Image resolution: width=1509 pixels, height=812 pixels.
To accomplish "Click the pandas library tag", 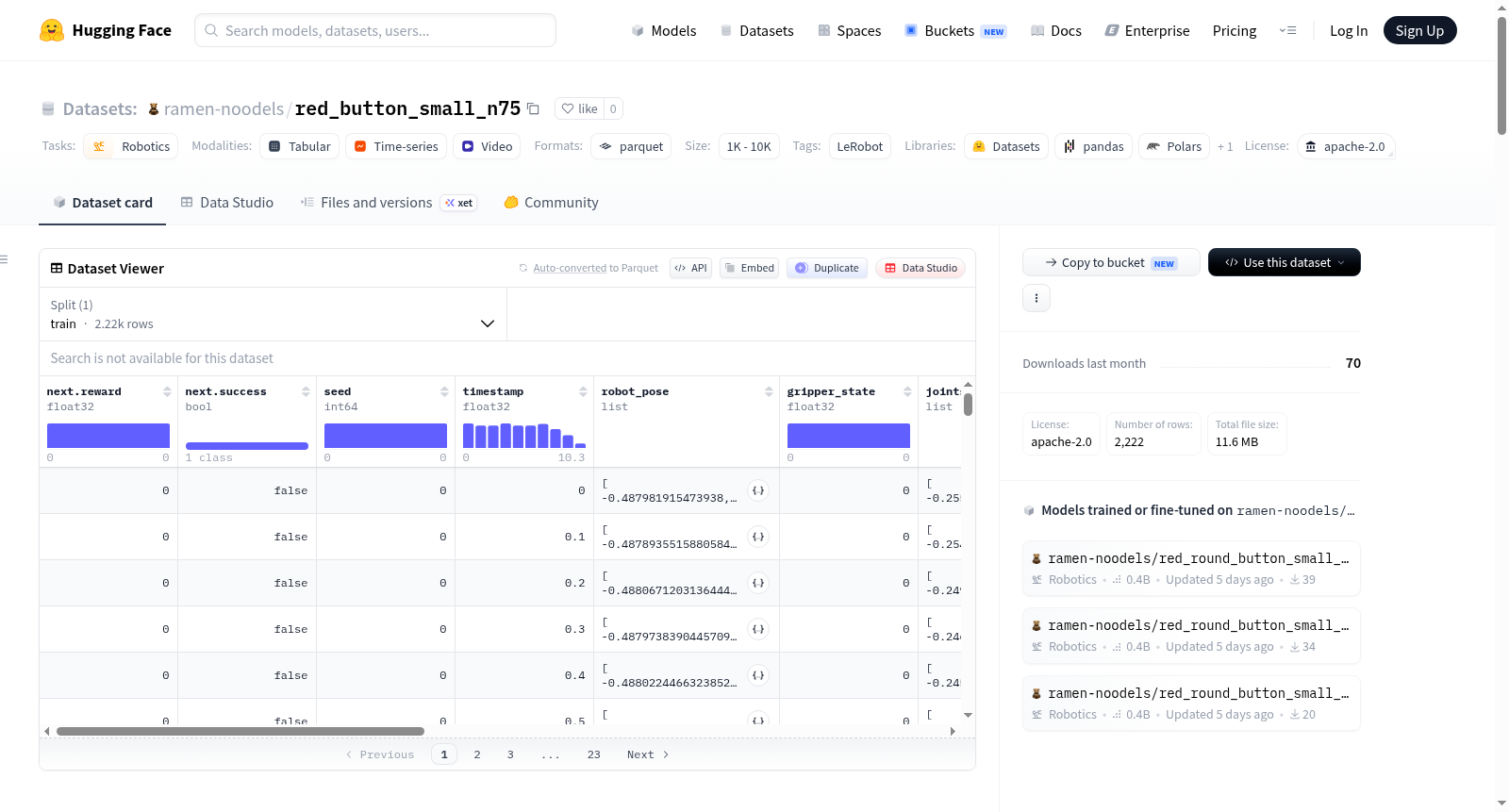I will 1093,146.
